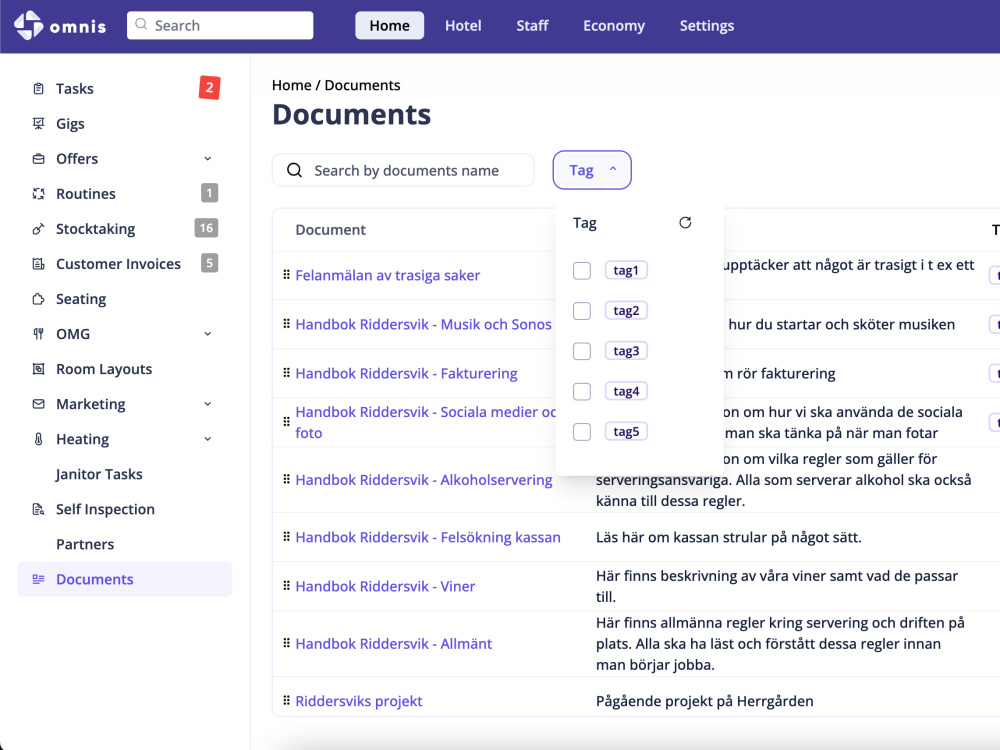The image size is (1000, 750).
Task: Open Handbok Riddersvik - Allmänt document
Action: click(393, 643)
